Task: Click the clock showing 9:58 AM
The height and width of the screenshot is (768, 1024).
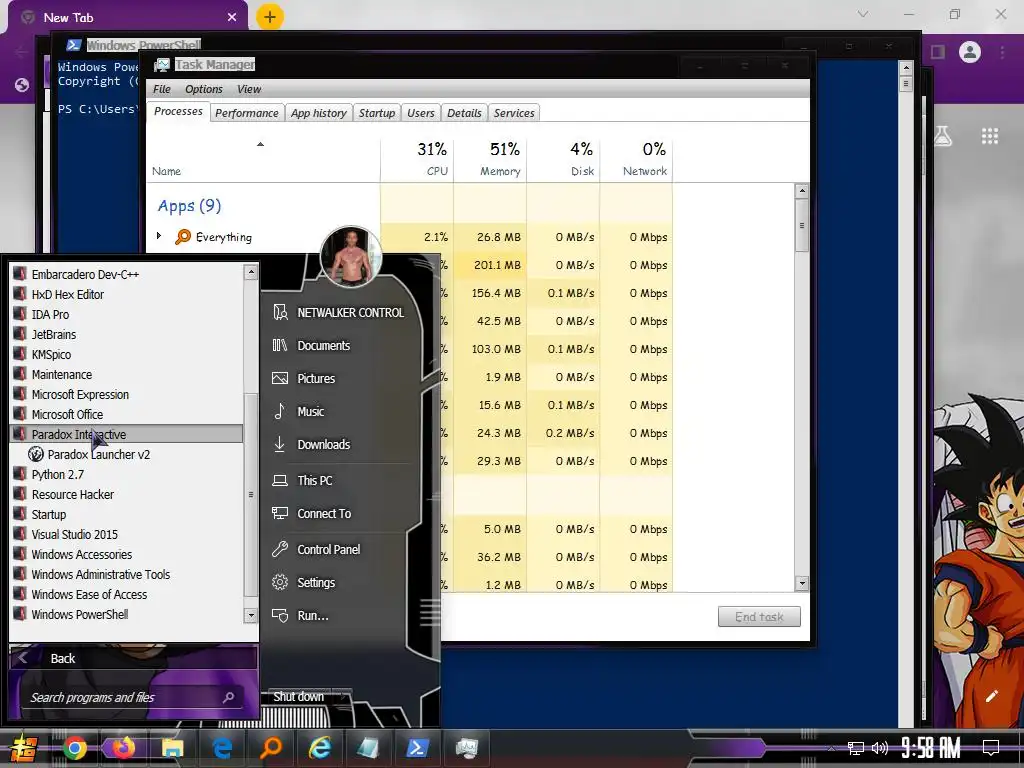Action: tap(931, 748)
